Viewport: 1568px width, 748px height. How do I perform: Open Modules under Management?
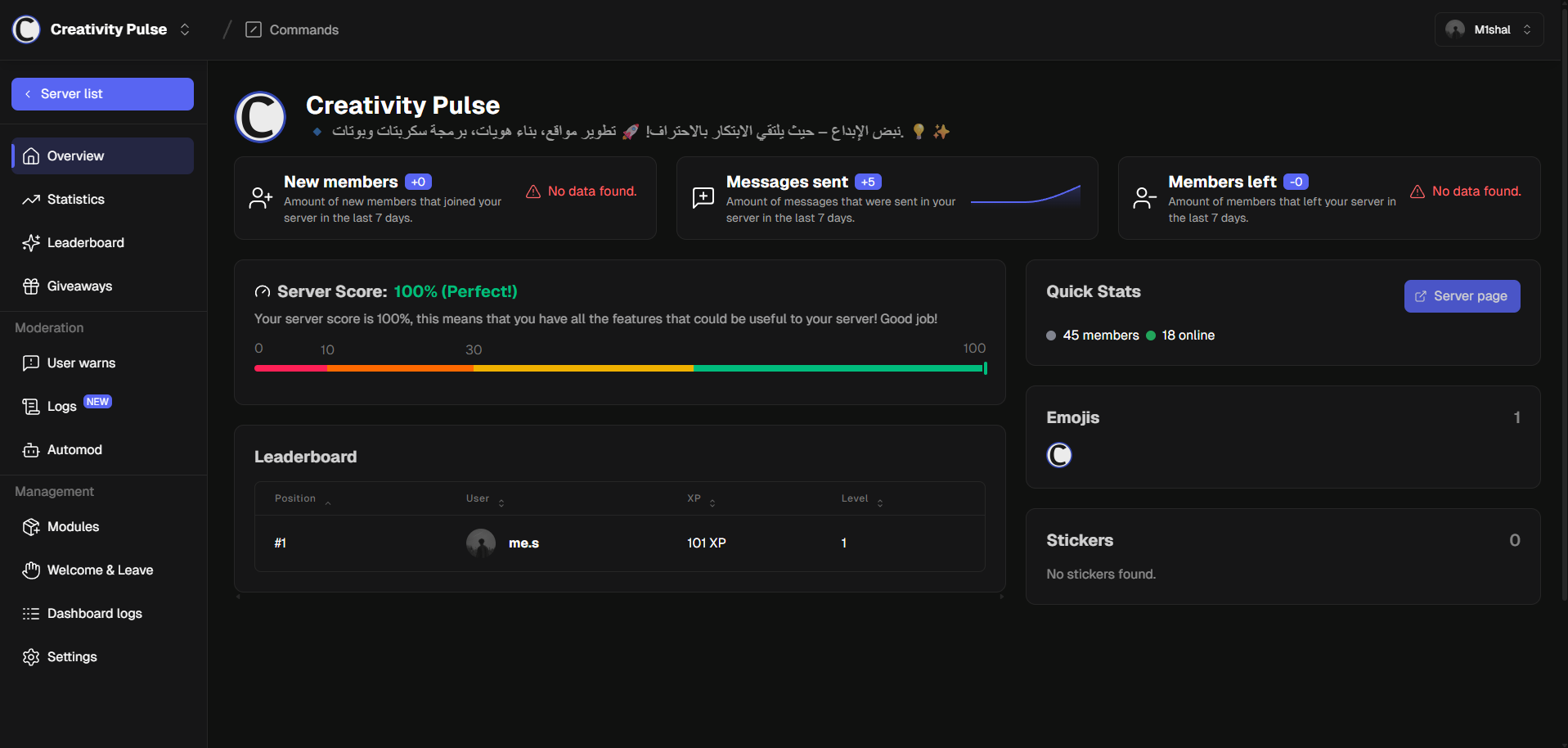click(x=102, y=527)
